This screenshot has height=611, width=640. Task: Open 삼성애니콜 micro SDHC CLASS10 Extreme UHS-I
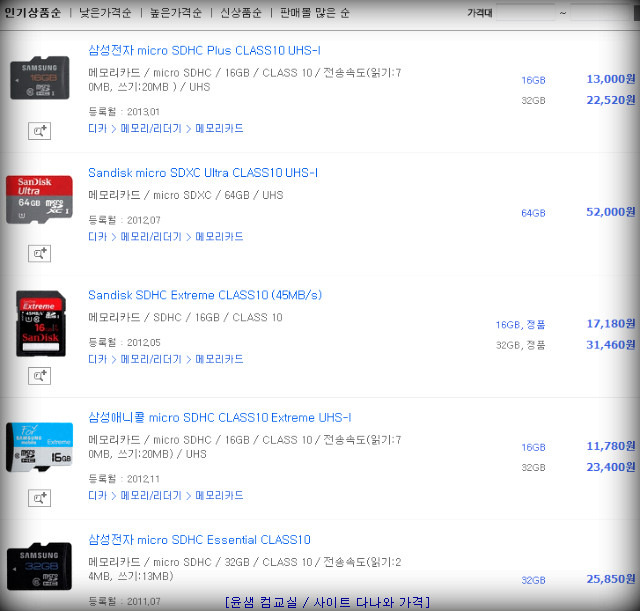(220, 418)
